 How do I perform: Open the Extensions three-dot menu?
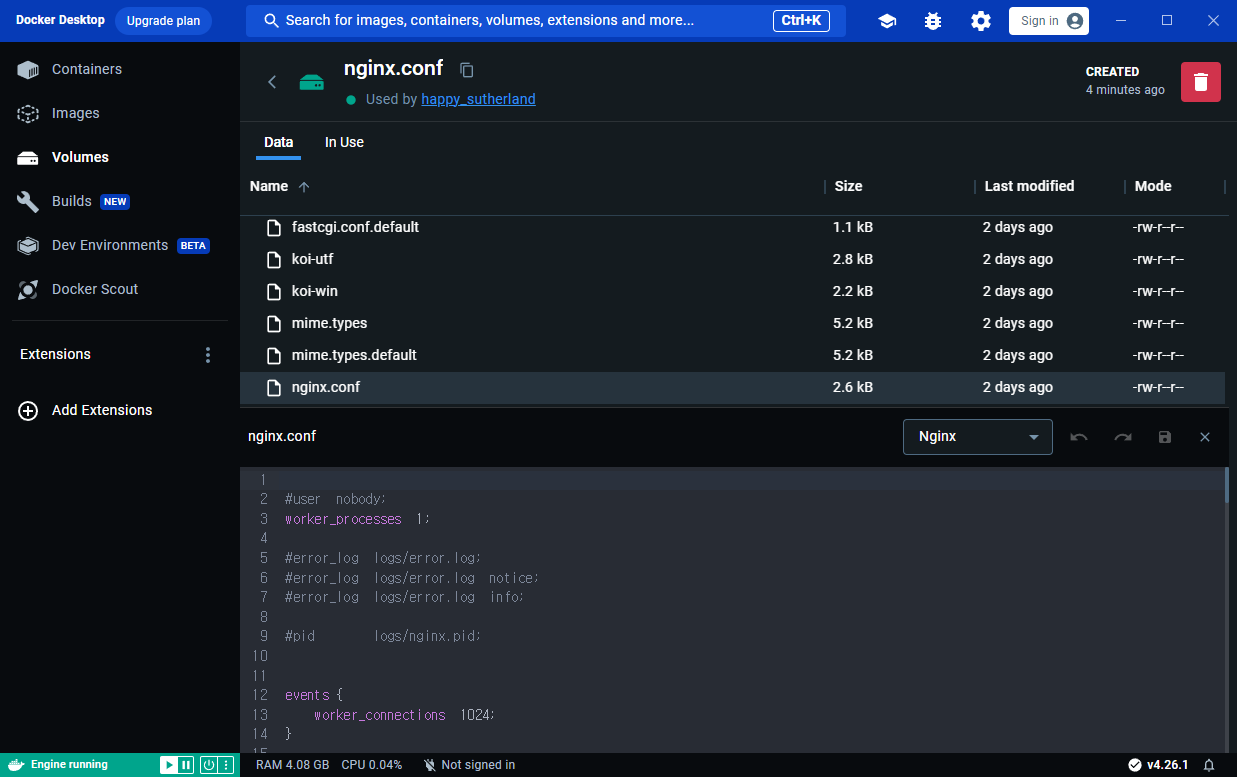pyautogui.click(x=208, y=355)
